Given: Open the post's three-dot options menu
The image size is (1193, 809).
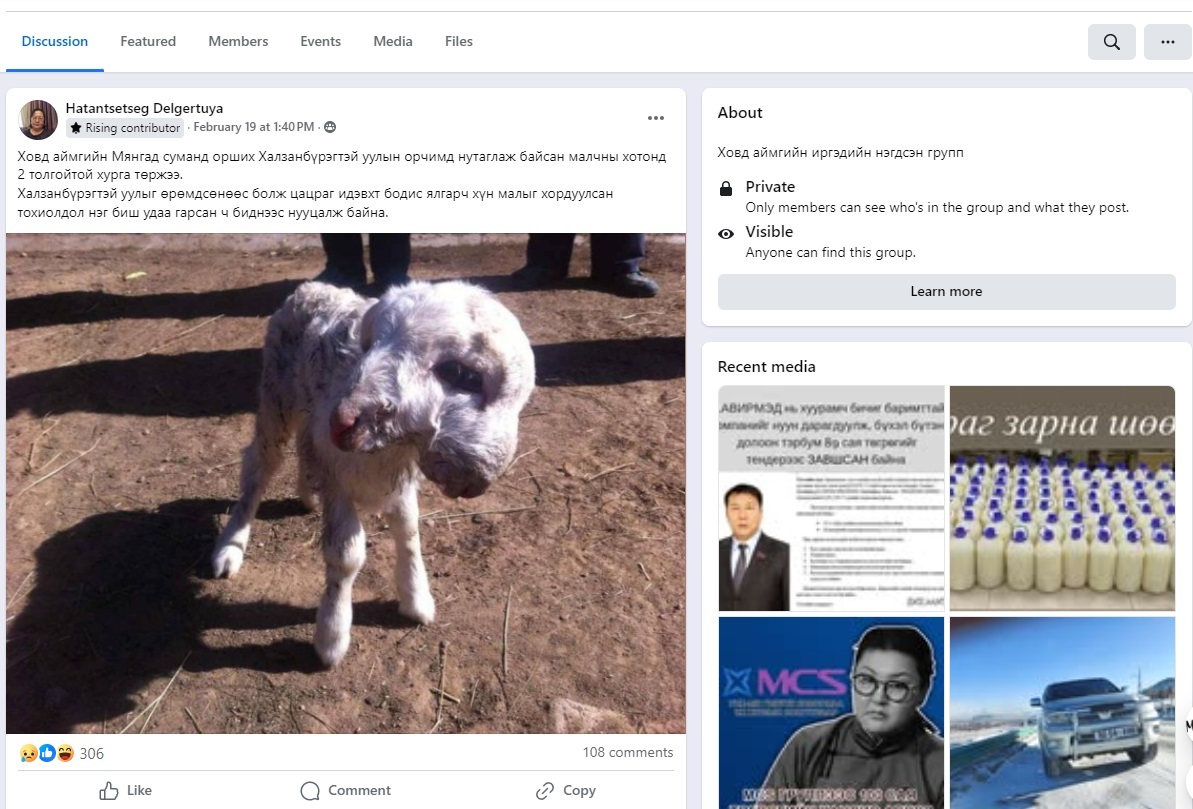Looking at the screenshot, I should click(656, 118).
